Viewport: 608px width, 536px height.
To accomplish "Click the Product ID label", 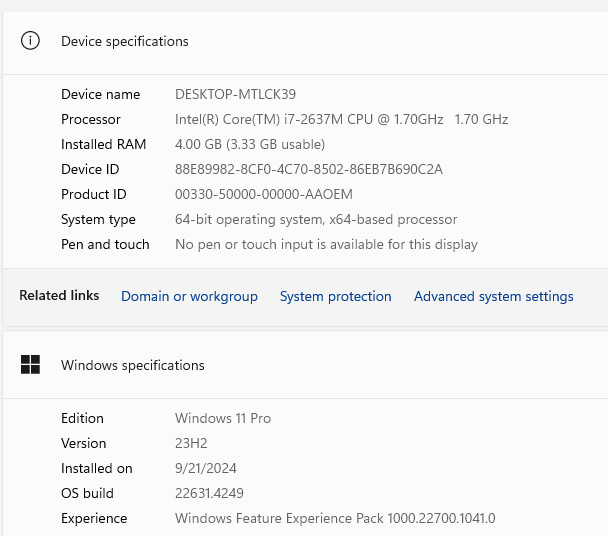I will point(93,194).
